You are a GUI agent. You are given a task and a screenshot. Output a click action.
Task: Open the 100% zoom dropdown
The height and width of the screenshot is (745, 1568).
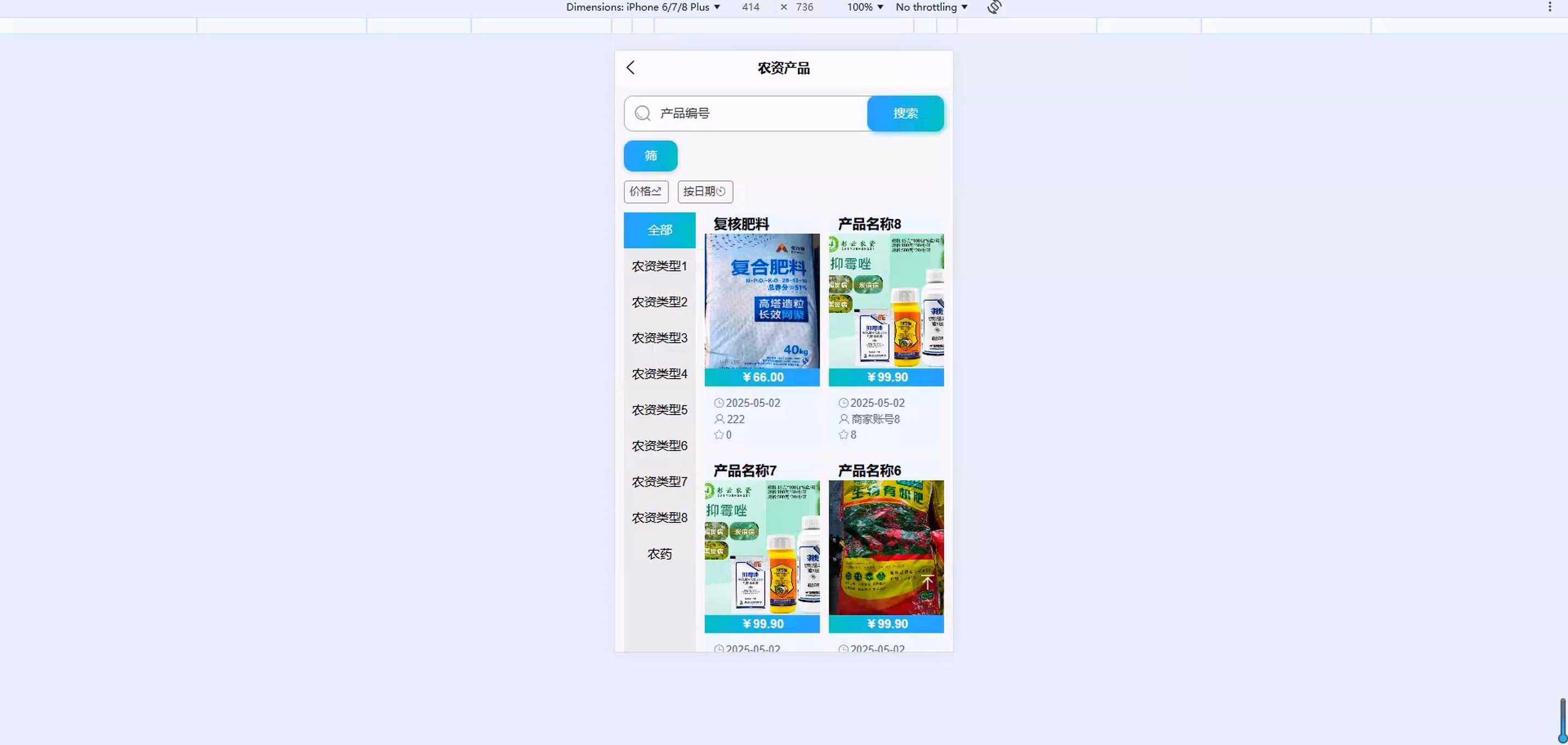(864, 7)
